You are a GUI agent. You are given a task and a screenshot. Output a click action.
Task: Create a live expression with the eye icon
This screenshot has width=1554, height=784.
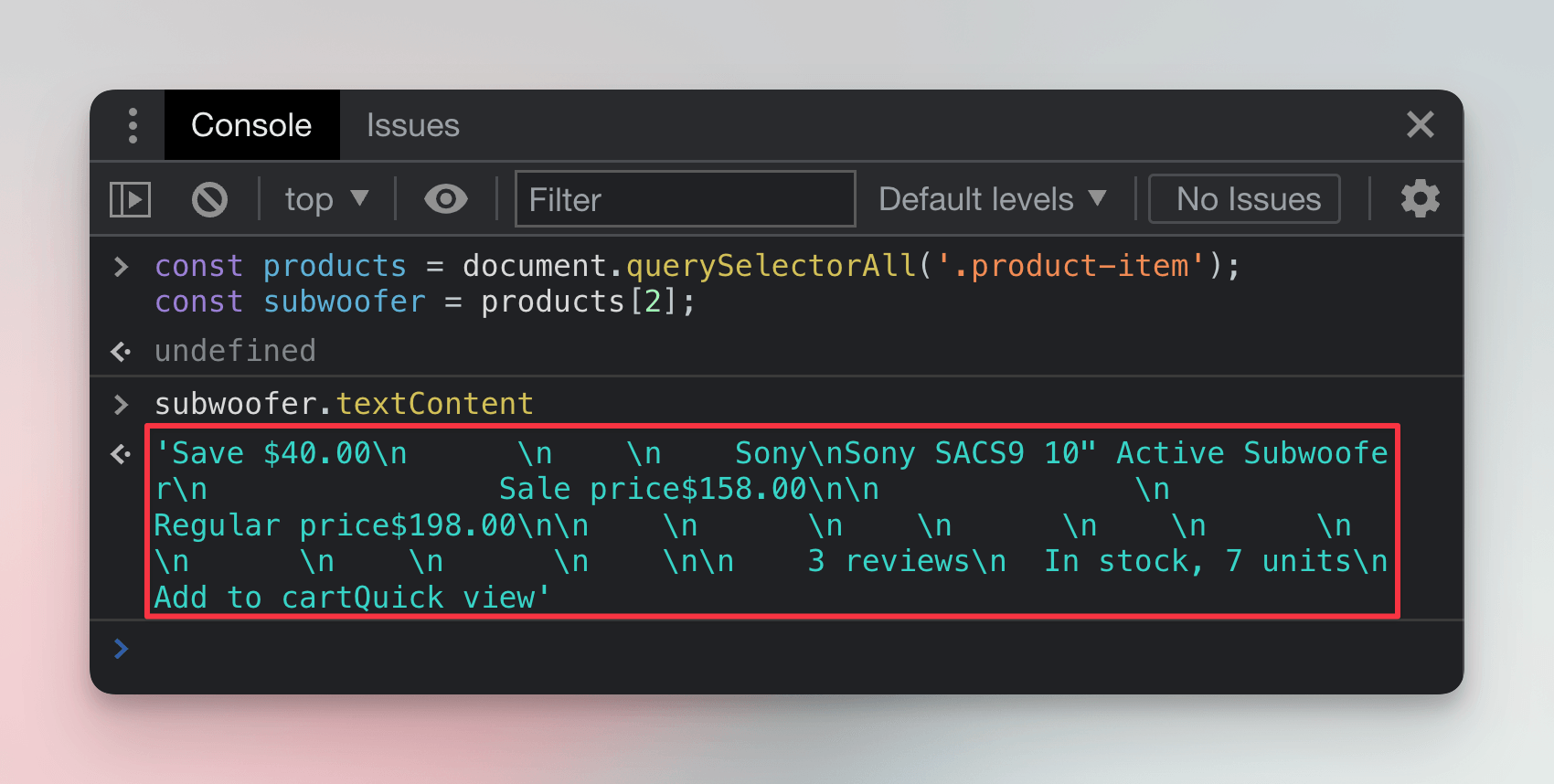(x=445, y=198)
